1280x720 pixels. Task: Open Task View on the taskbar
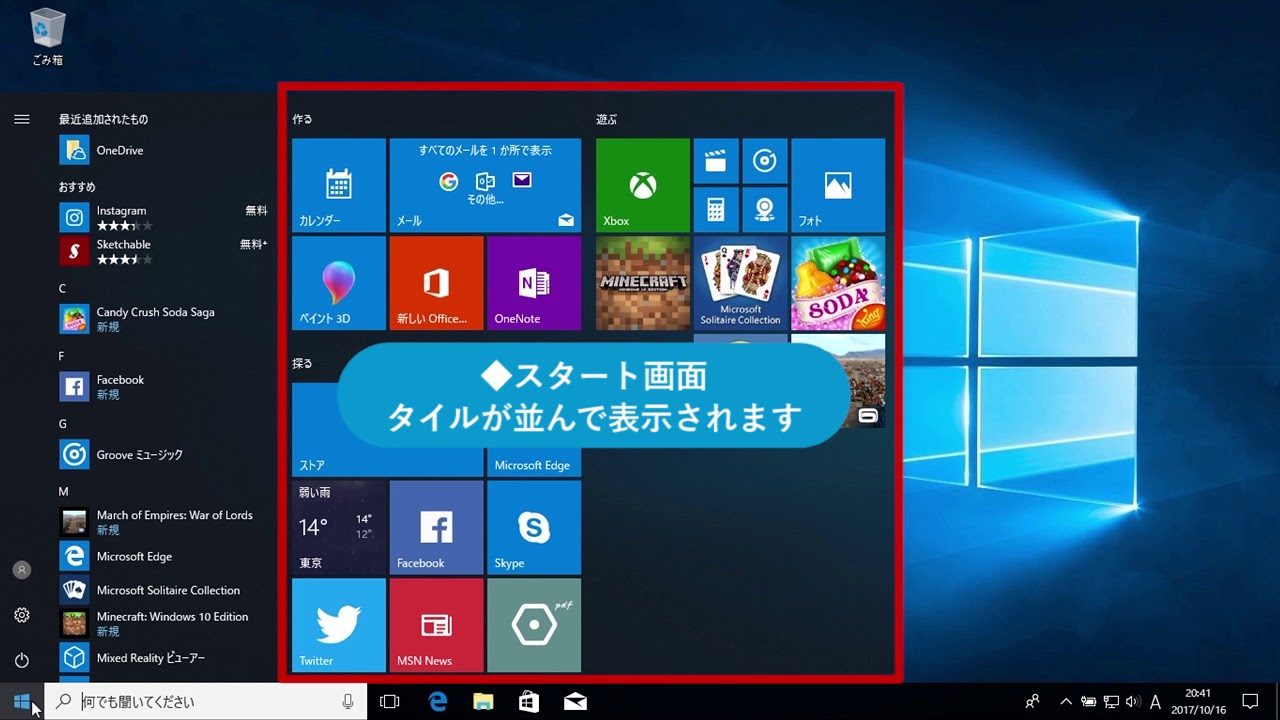[x=390, y=702]
